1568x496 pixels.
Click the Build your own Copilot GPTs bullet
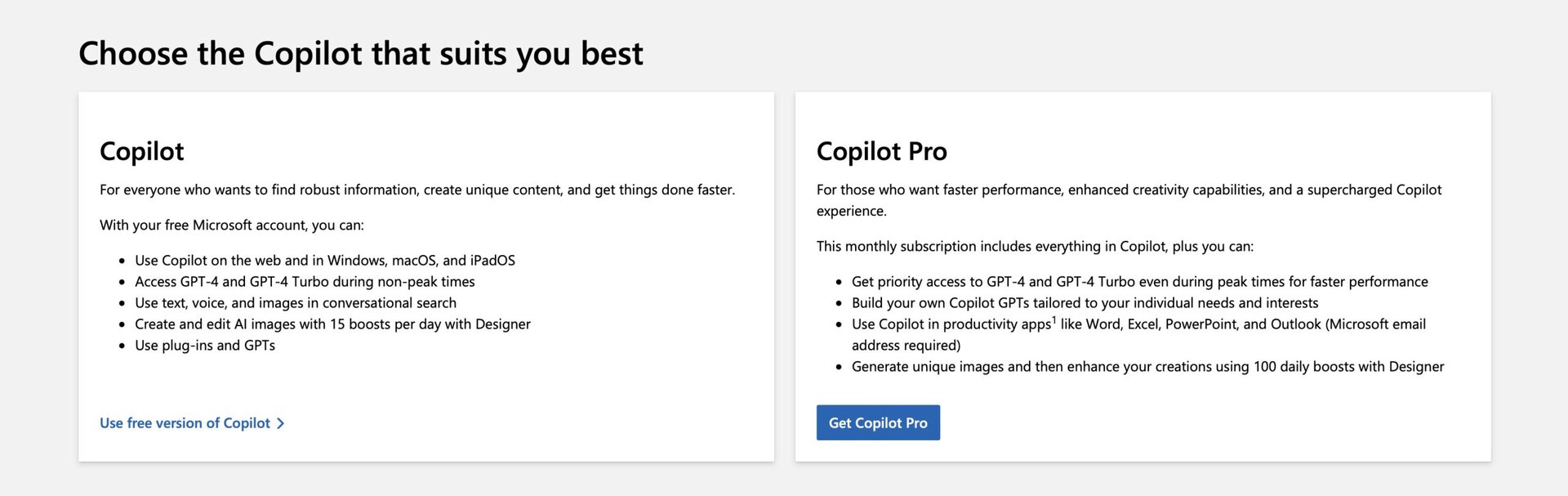click(x=1085, y=303)
